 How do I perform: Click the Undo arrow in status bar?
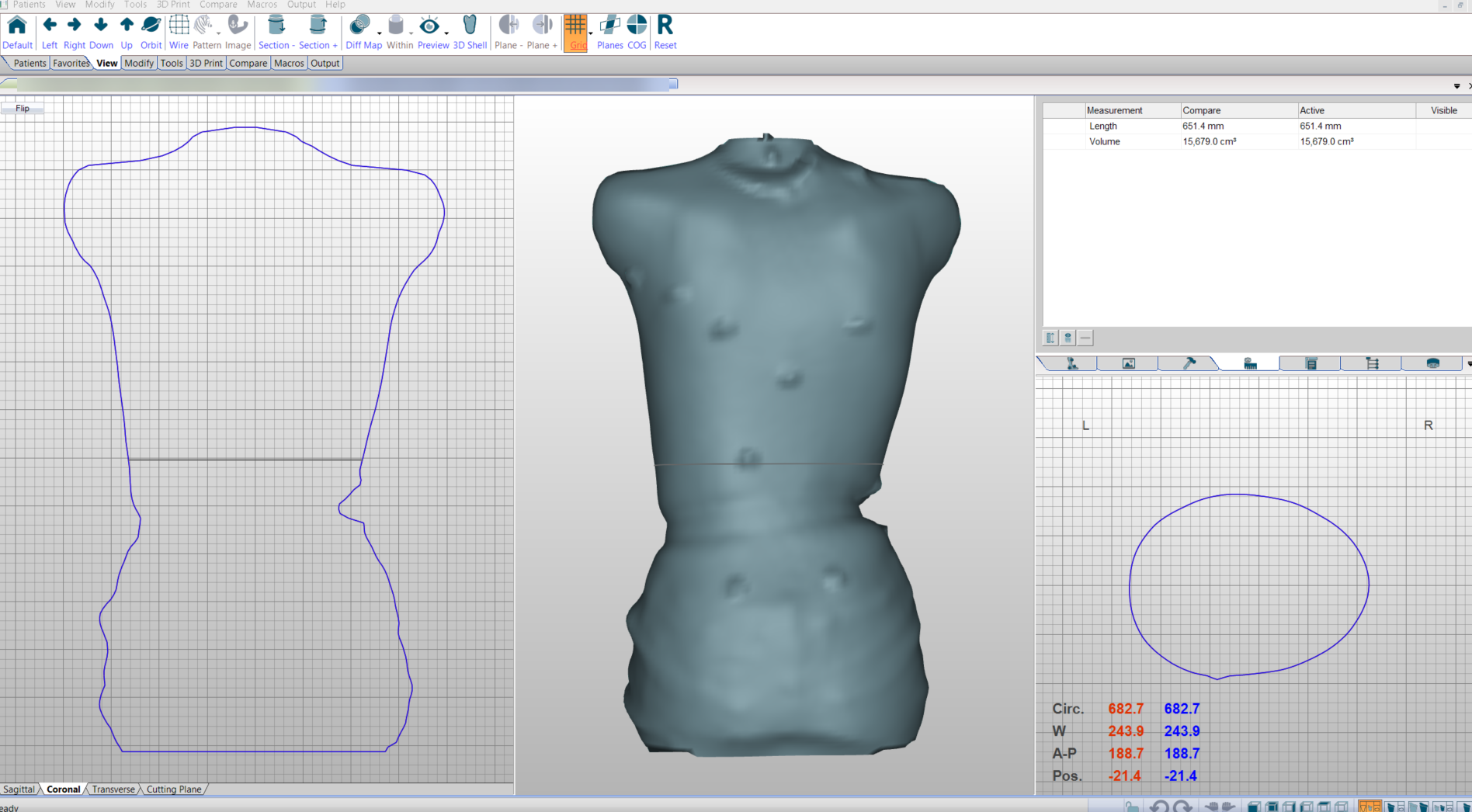[x=1159, y=807]
